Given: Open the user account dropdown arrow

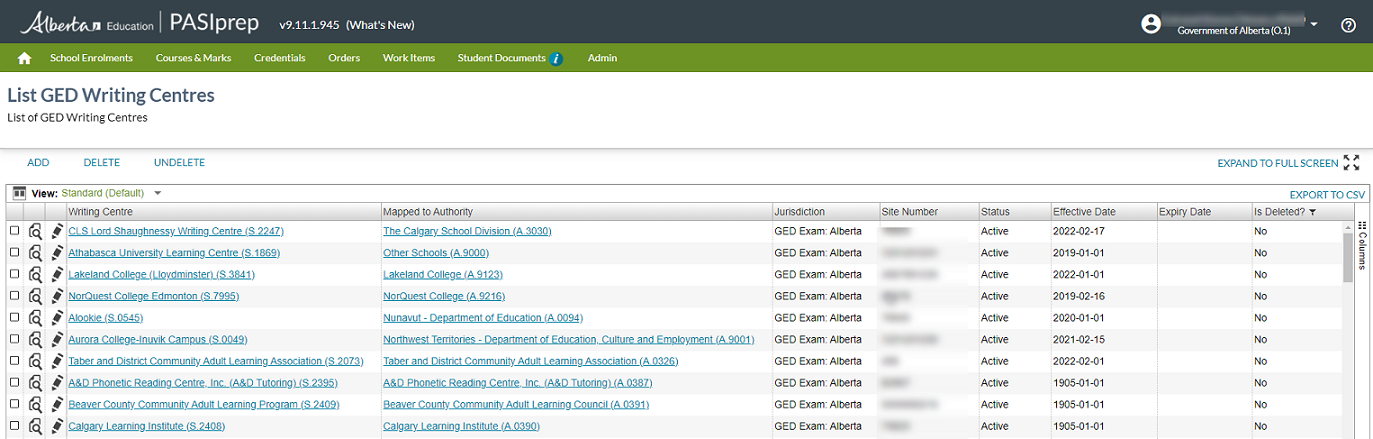Looking at the screenshot, I should (1314, 24).
